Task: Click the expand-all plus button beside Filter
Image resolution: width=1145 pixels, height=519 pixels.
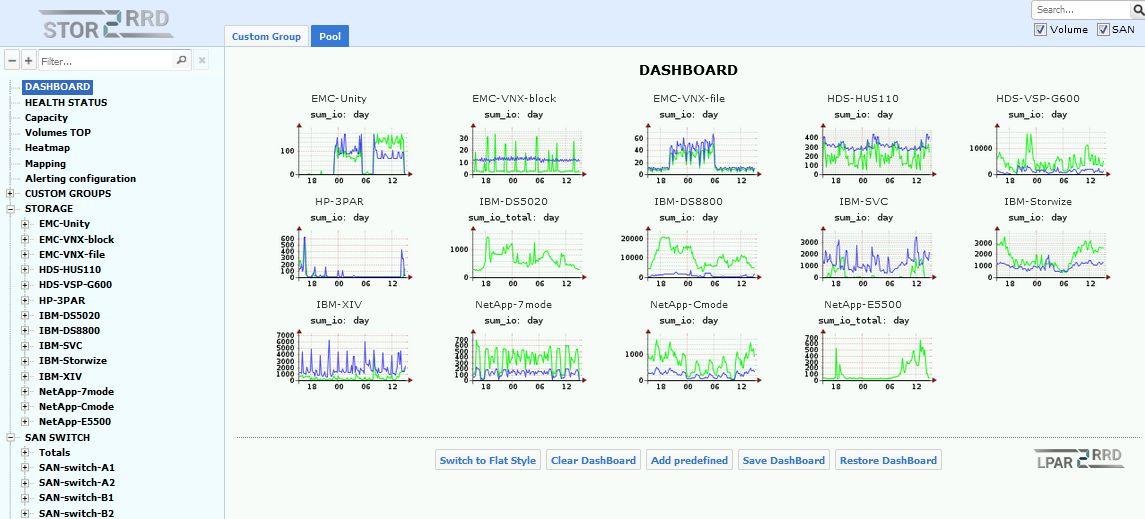Action: pyautogui.click(x=28, y=61)
